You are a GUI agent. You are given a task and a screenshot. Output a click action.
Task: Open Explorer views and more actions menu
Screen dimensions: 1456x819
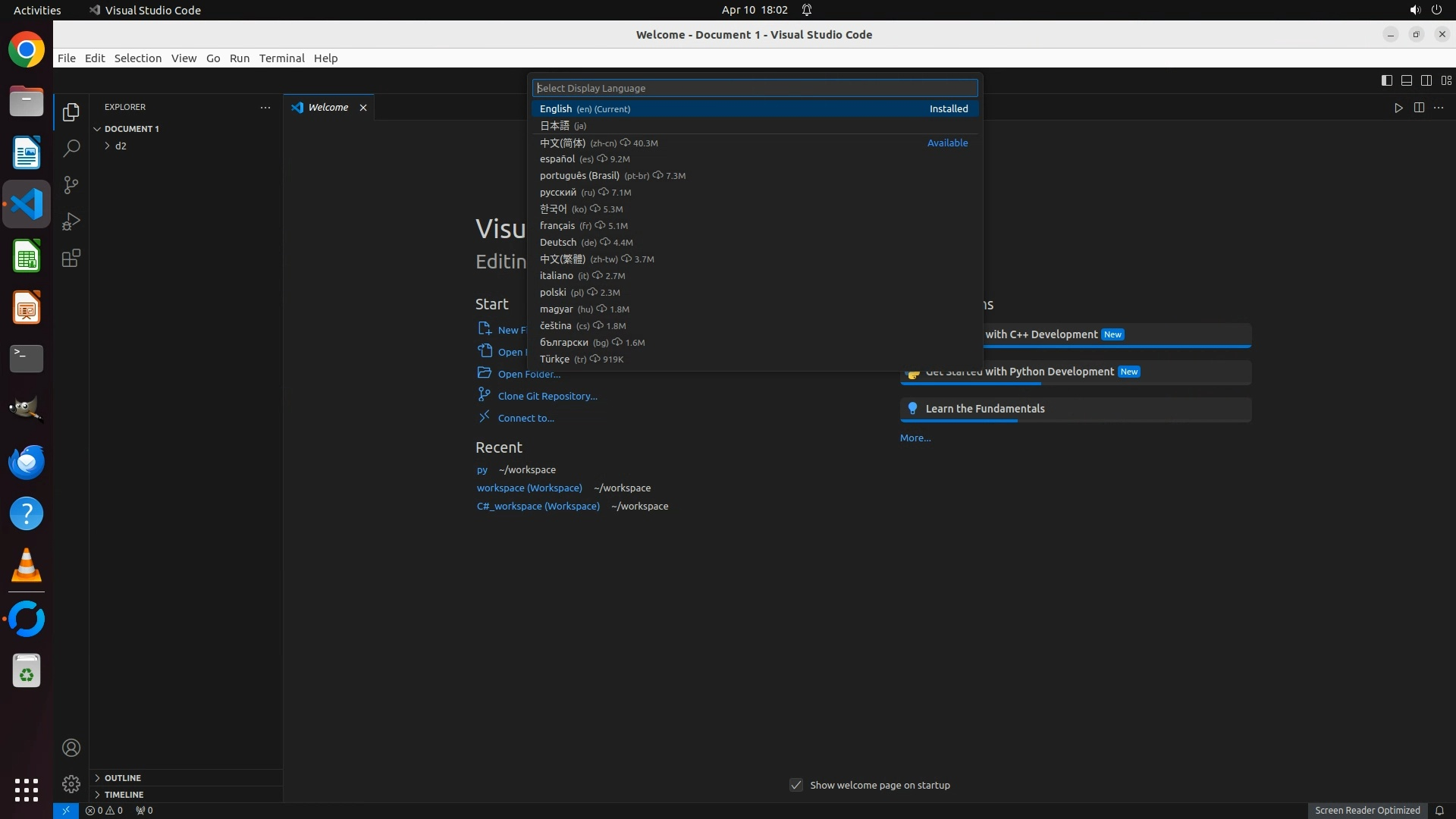[x=265, y=108]
